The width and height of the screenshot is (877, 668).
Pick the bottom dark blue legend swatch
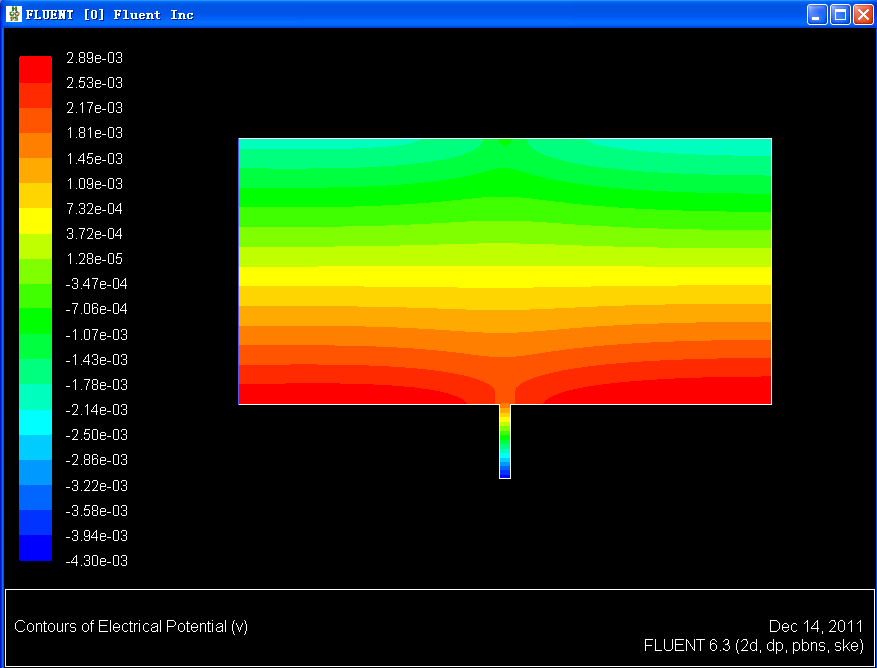click(35, 548)
